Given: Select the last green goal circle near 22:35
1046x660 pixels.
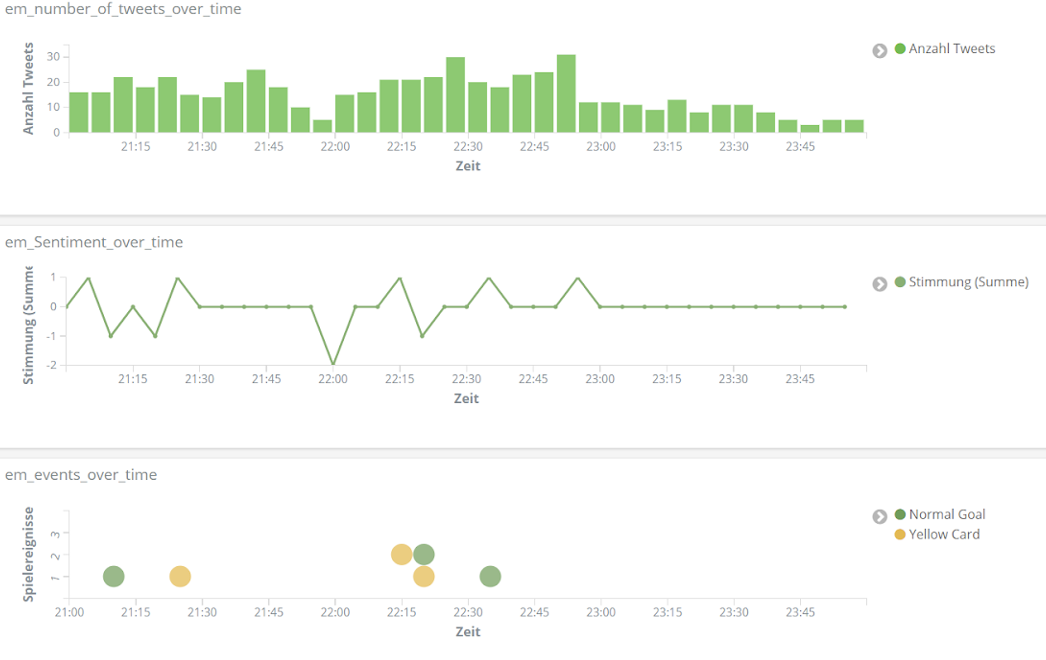Looking at the screenshot, I should [490, 577].
